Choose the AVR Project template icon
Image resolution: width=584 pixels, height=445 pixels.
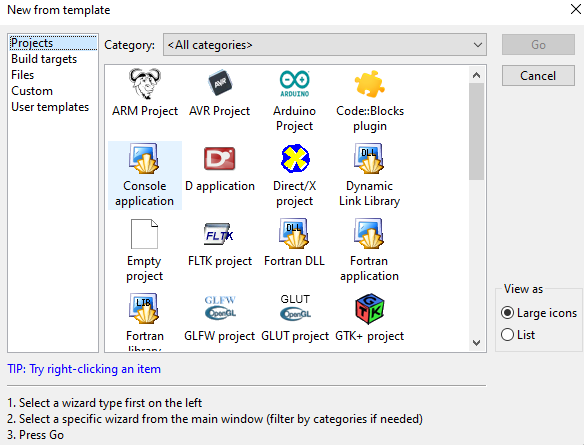(220, 83)
